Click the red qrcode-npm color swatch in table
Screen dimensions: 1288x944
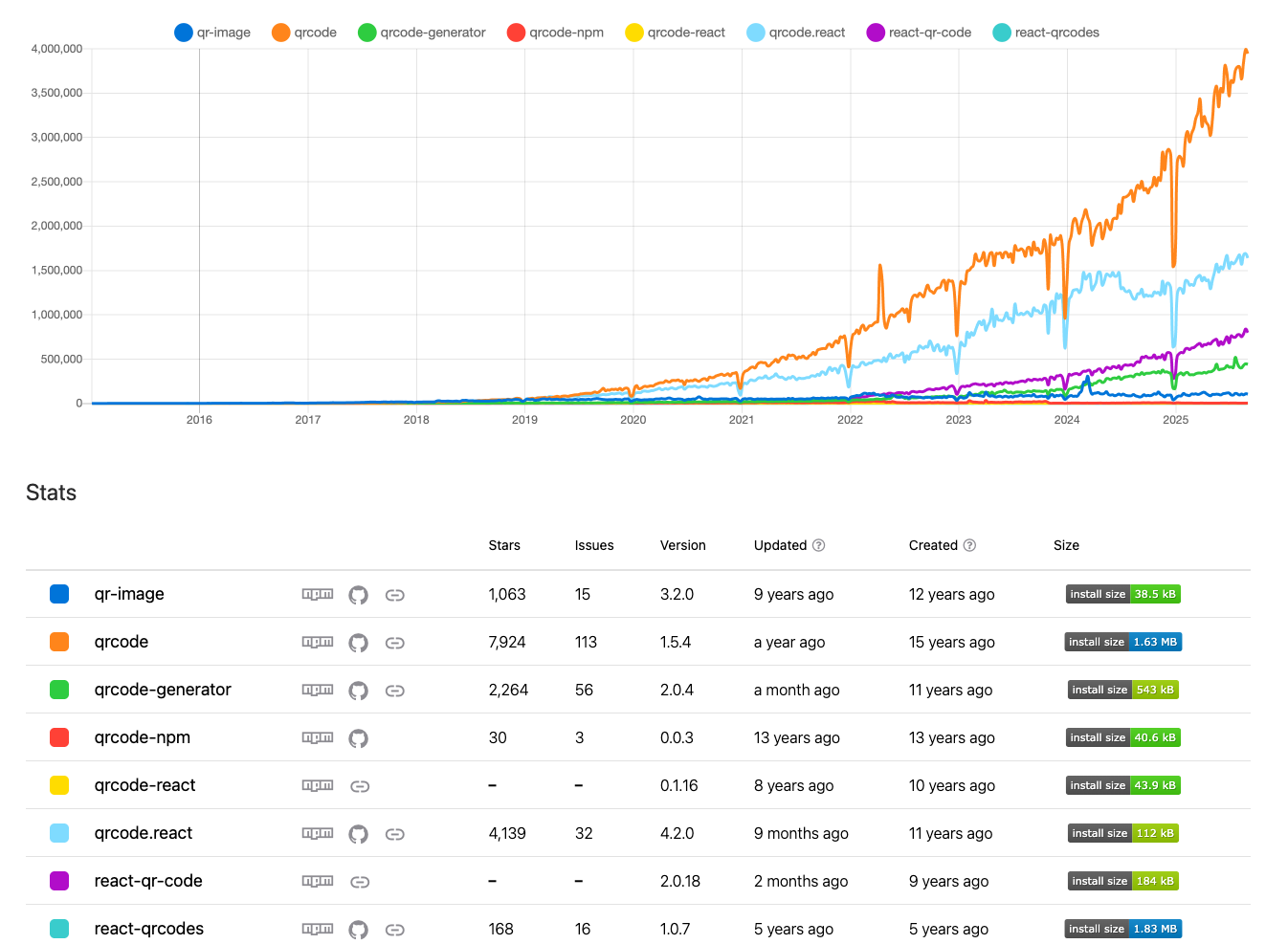(59, 737)
